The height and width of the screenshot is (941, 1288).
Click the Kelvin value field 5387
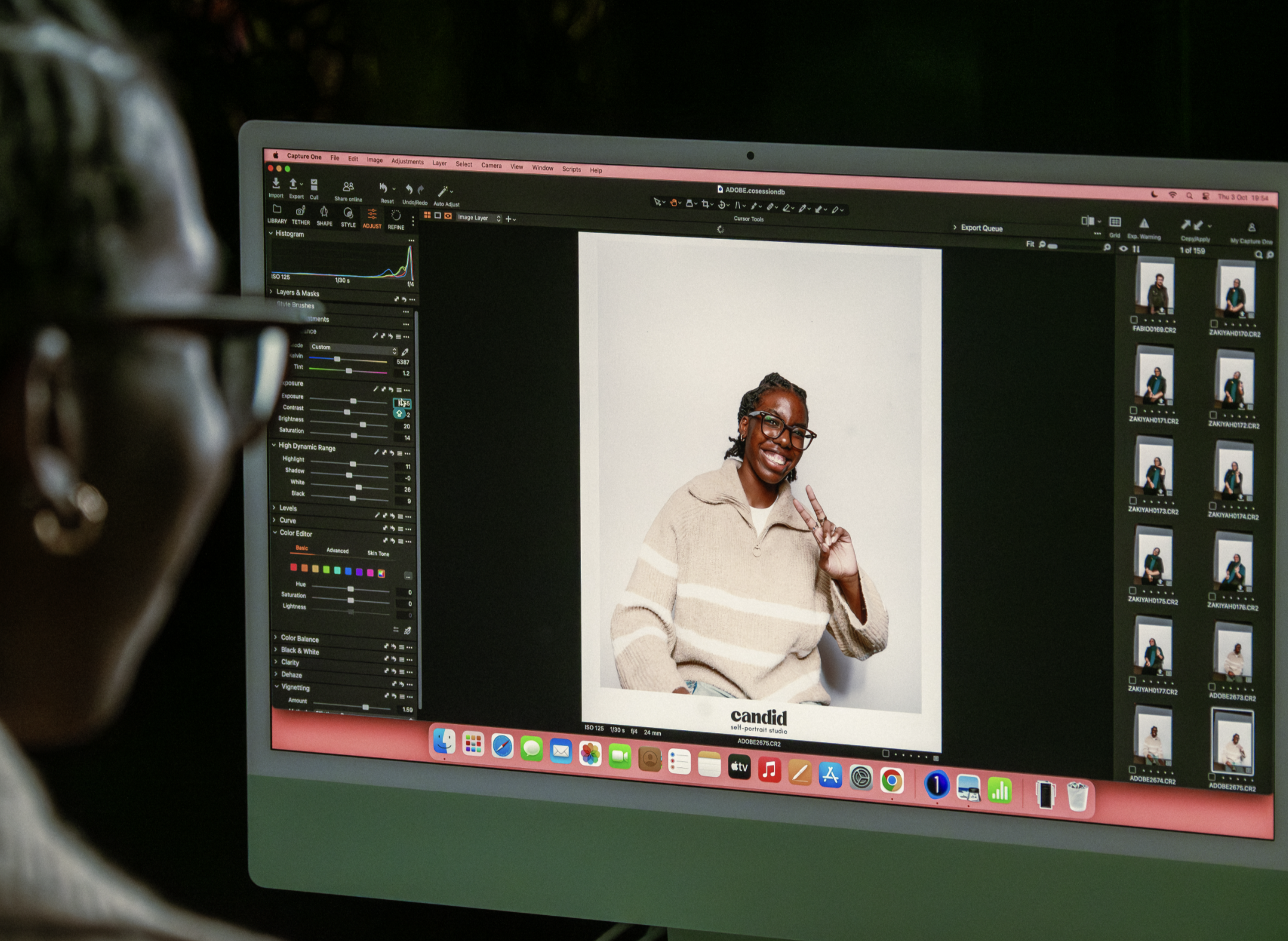click(402, 362)
